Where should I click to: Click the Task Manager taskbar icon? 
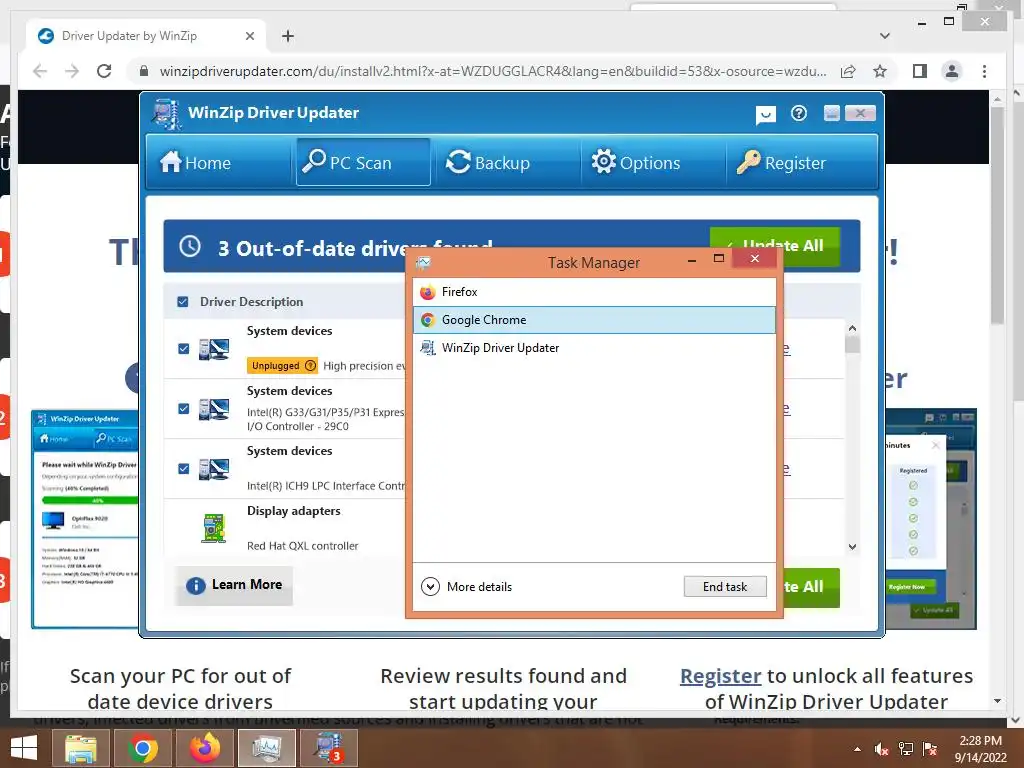(x=266, y=748)
